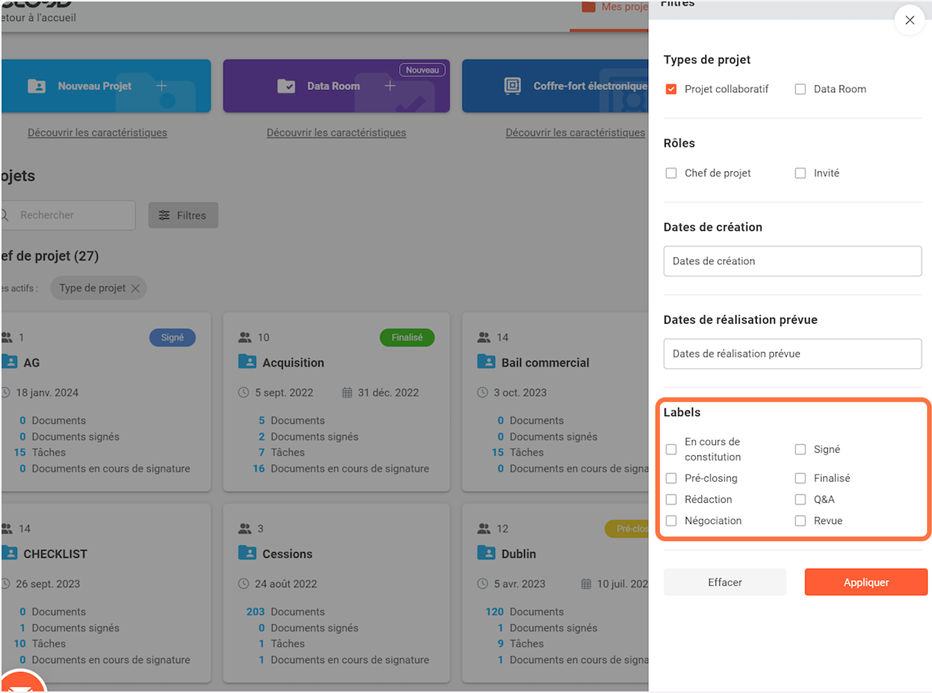Viewport: 932px width, 693px height.
Task: Click the Coffre-fort électronique safe icon
Action: [x=513, y=86]
